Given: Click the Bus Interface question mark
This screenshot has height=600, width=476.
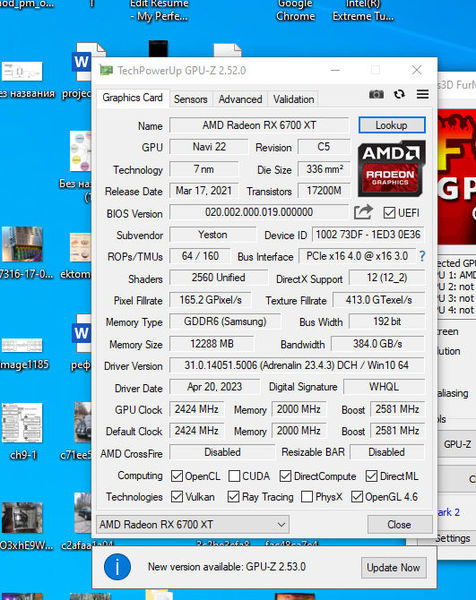Looking at the screenshot, I should click(422, 256).
